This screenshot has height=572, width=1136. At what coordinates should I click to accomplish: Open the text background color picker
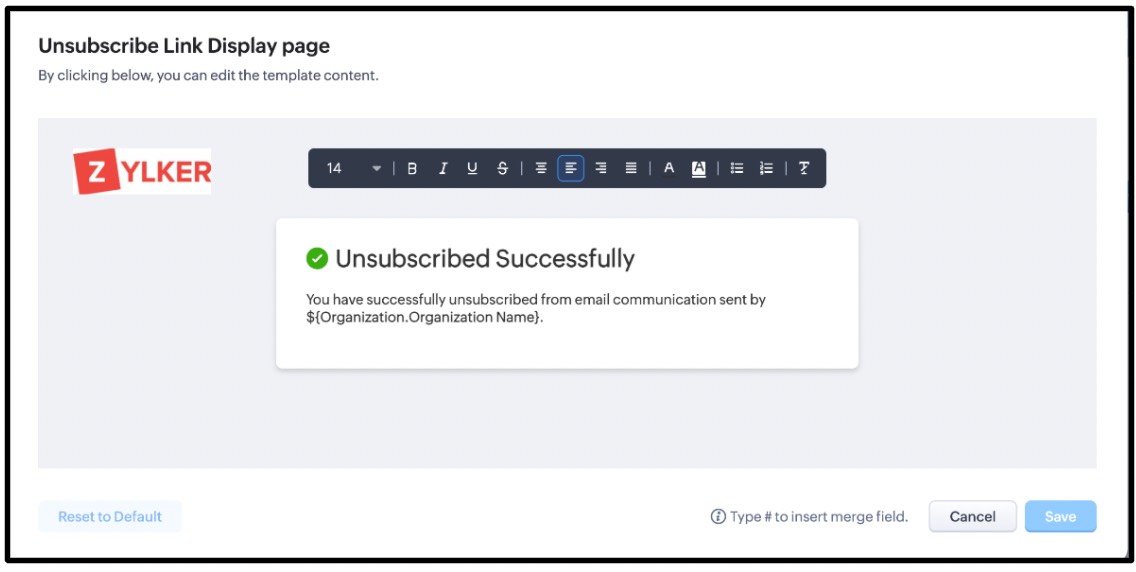click(699, 168)
